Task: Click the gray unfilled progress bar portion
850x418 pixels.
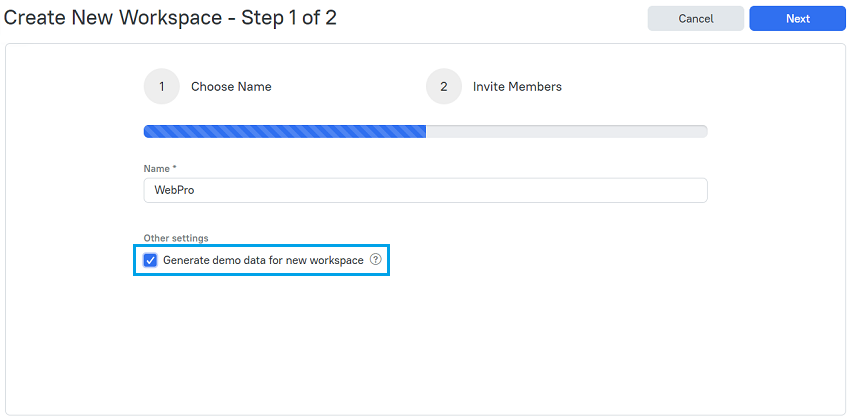Action: pos(566,131)
